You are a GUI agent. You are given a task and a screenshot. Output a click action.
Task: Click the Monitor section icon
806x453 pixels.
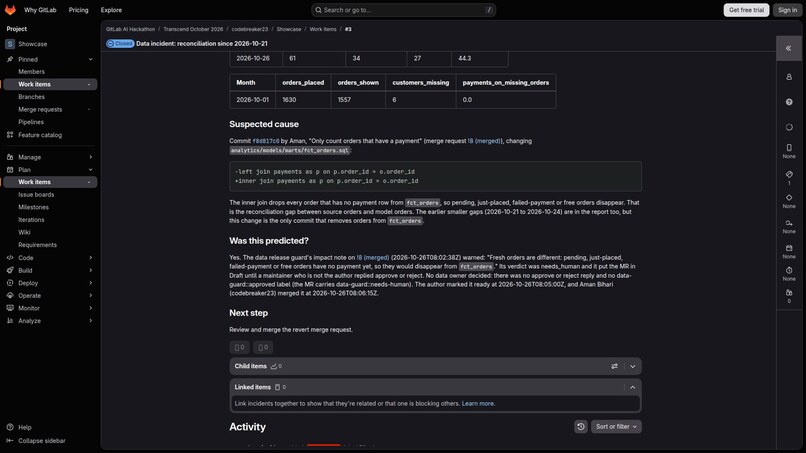click(10, 308)
